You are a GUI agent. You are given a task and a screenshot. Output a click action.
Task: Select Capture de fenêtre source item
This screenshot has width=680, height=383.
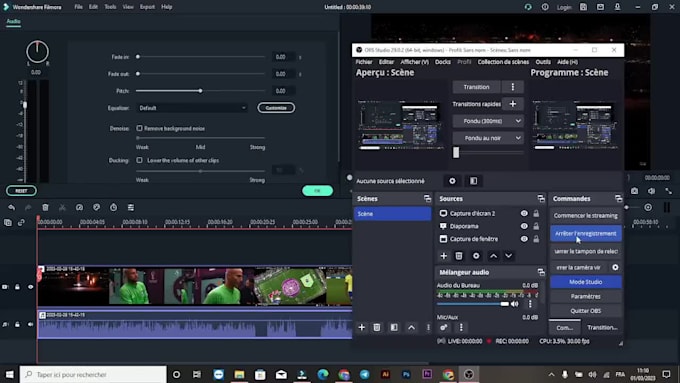click(x=474, y=239)
